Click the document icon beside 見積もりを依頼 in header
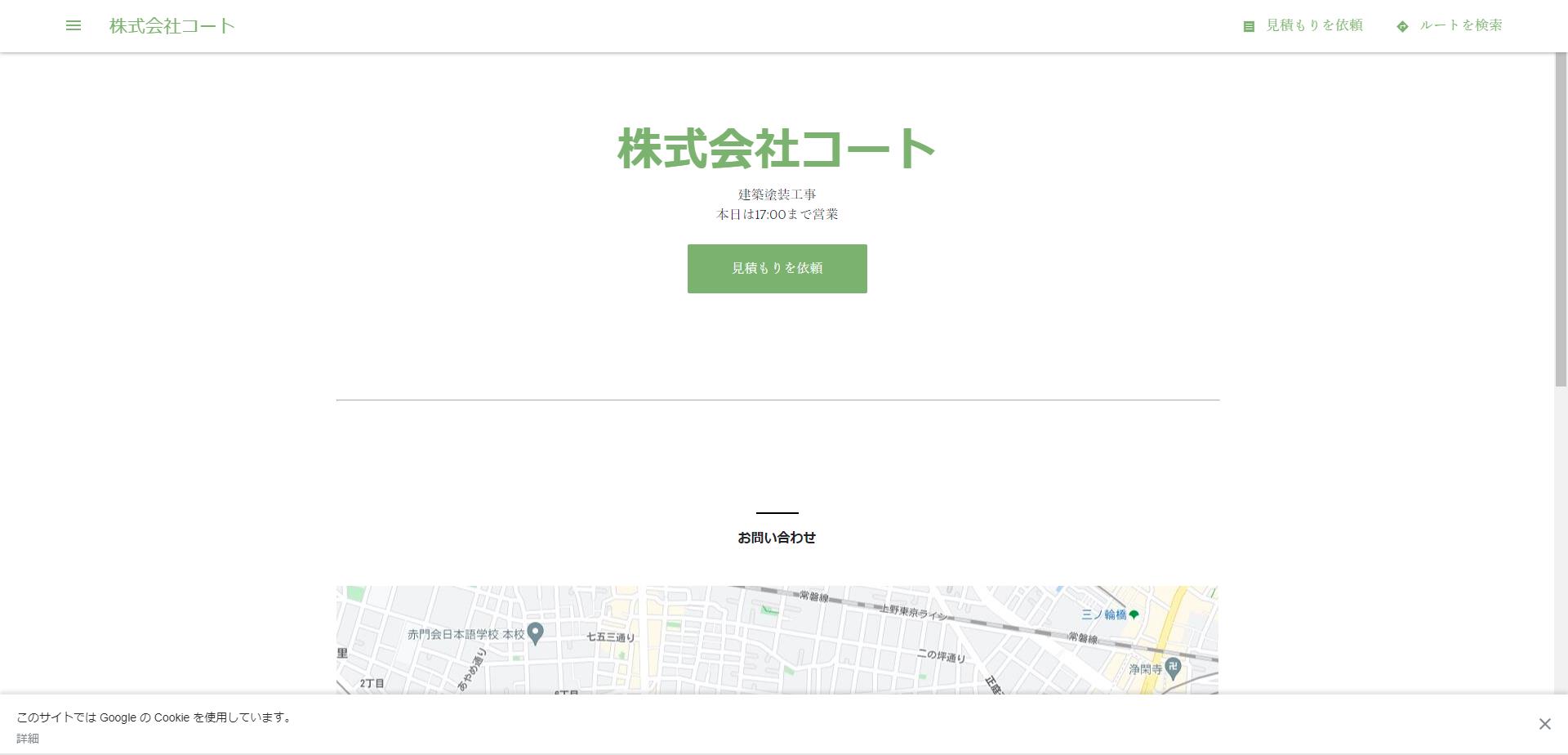 point(1249,25)
